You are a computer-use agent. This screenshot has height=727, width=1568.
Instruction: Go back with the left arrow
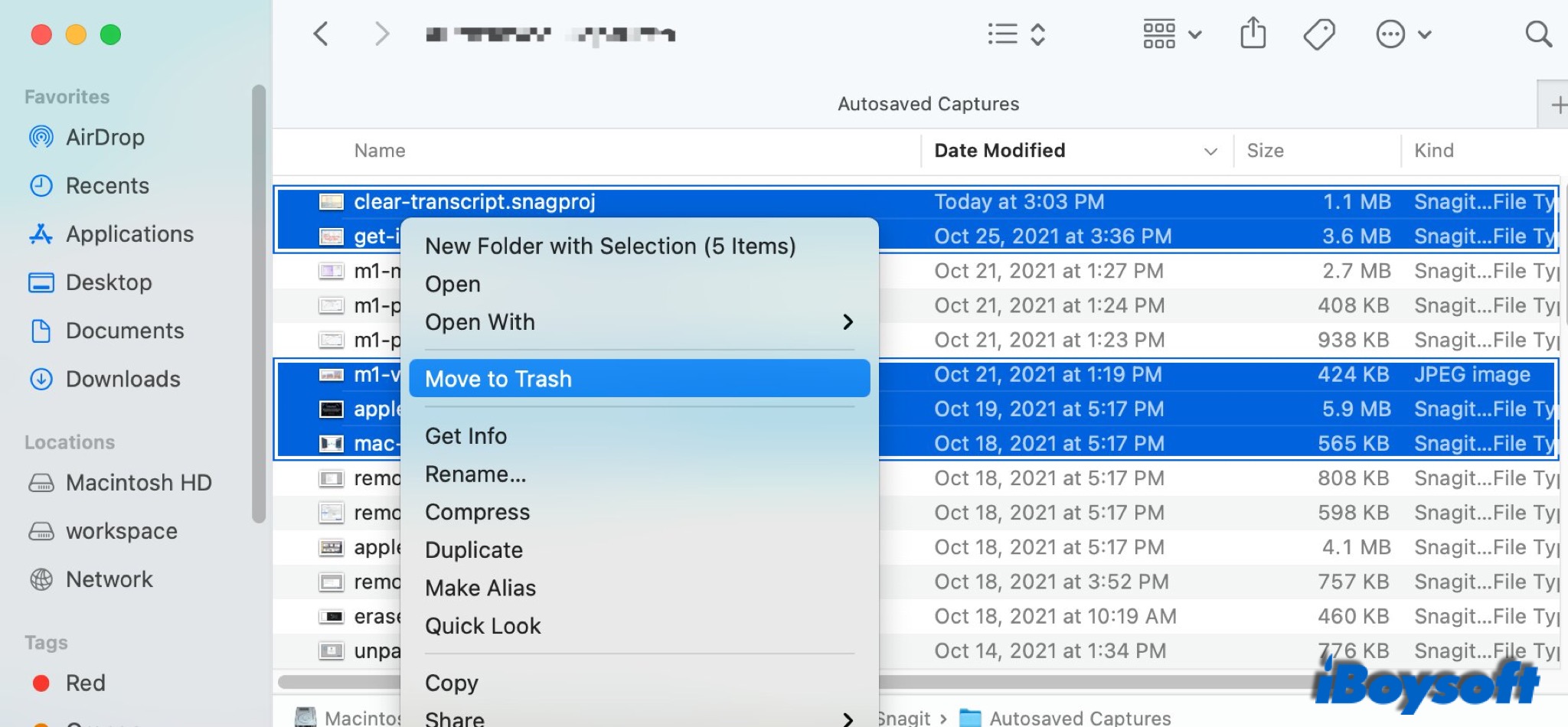pyautogui.click(x=321, y=34)
